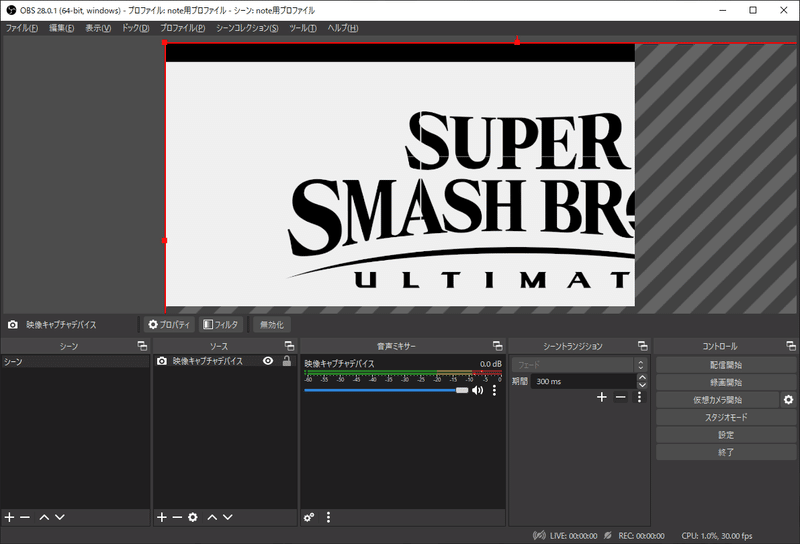Add a new source with the plus icon
Image resolution: width=800 pixels, height=544 pixels.
(x=162, y=517)
